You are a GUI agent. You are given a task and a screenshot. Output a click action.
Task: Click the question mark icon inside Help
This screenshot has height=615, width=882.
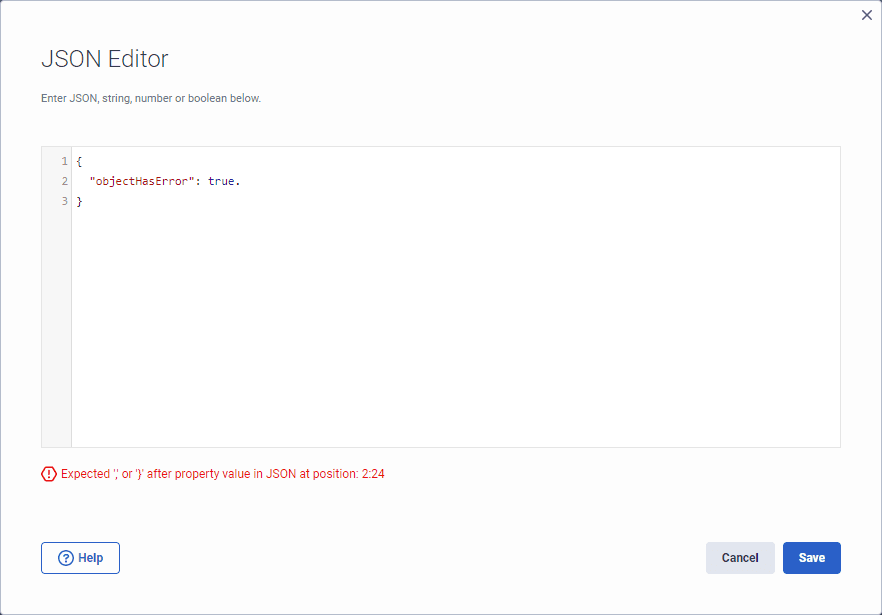65,558
